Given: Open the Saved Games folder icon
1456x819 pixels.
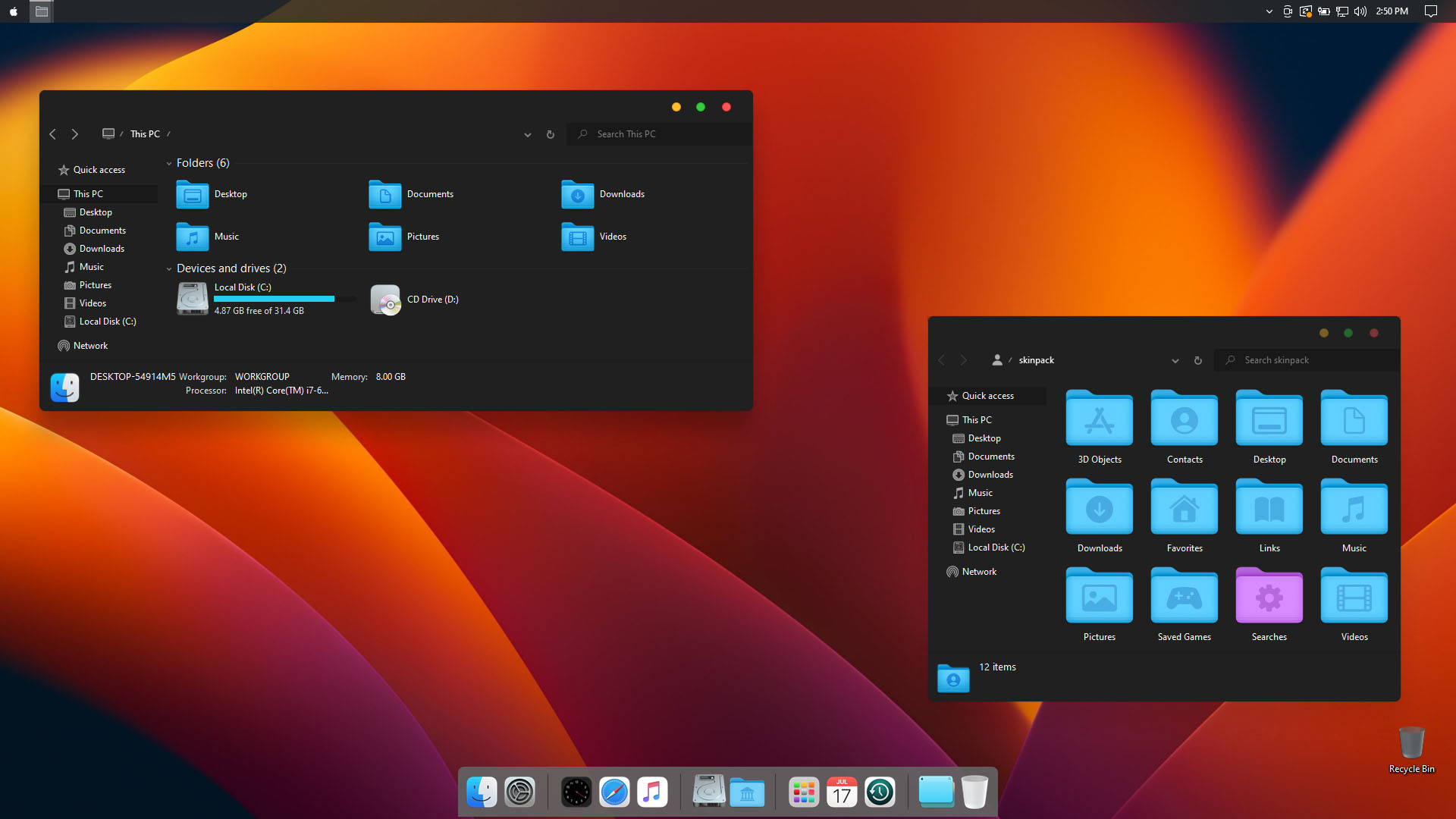Looking at the screenshot, I should [x=1184, y=597].
